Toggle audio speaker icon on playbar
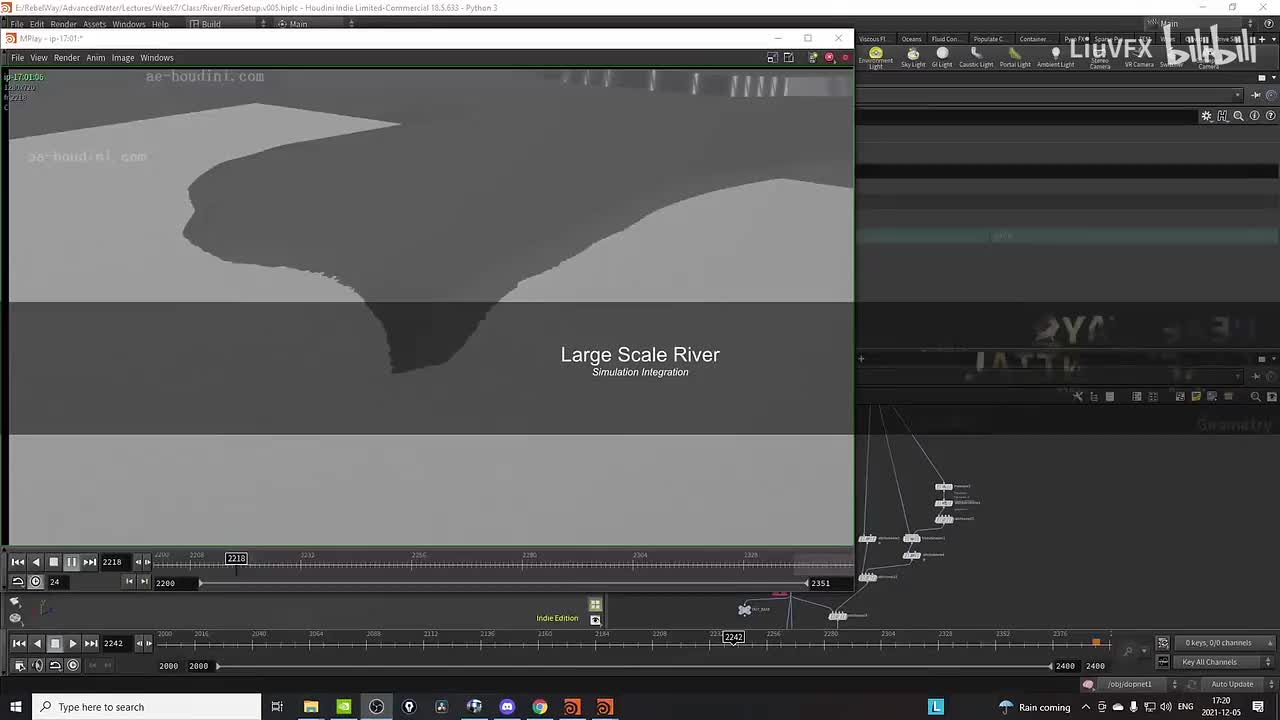This screenshot has width=1280, height=720. click(37, 665)
